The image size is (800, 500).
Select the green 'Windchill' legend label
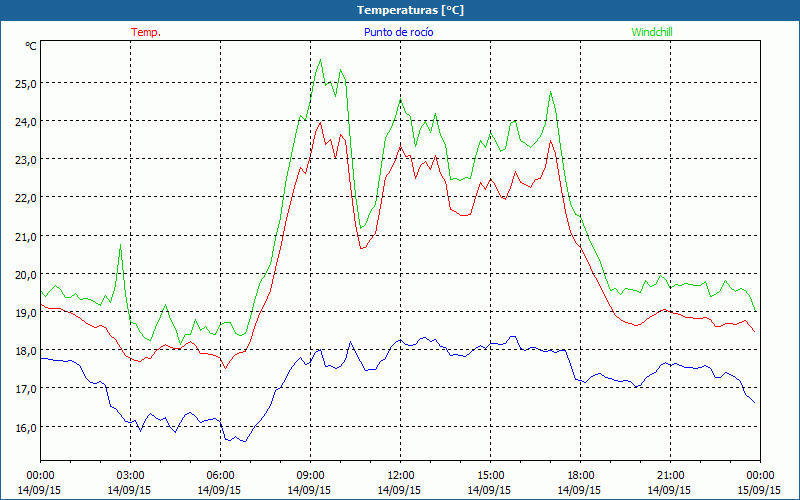click(x=652, y=32)
